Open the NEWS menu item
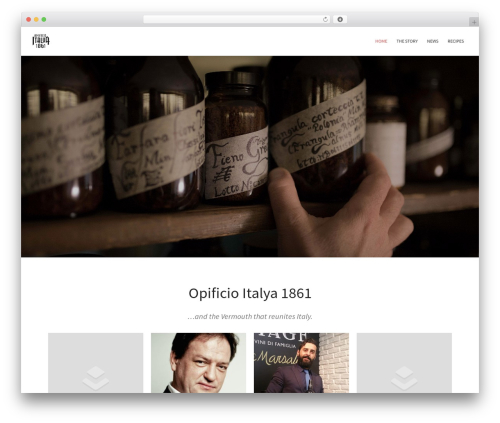This screenshot has width=500, height=423. point(432,41)
